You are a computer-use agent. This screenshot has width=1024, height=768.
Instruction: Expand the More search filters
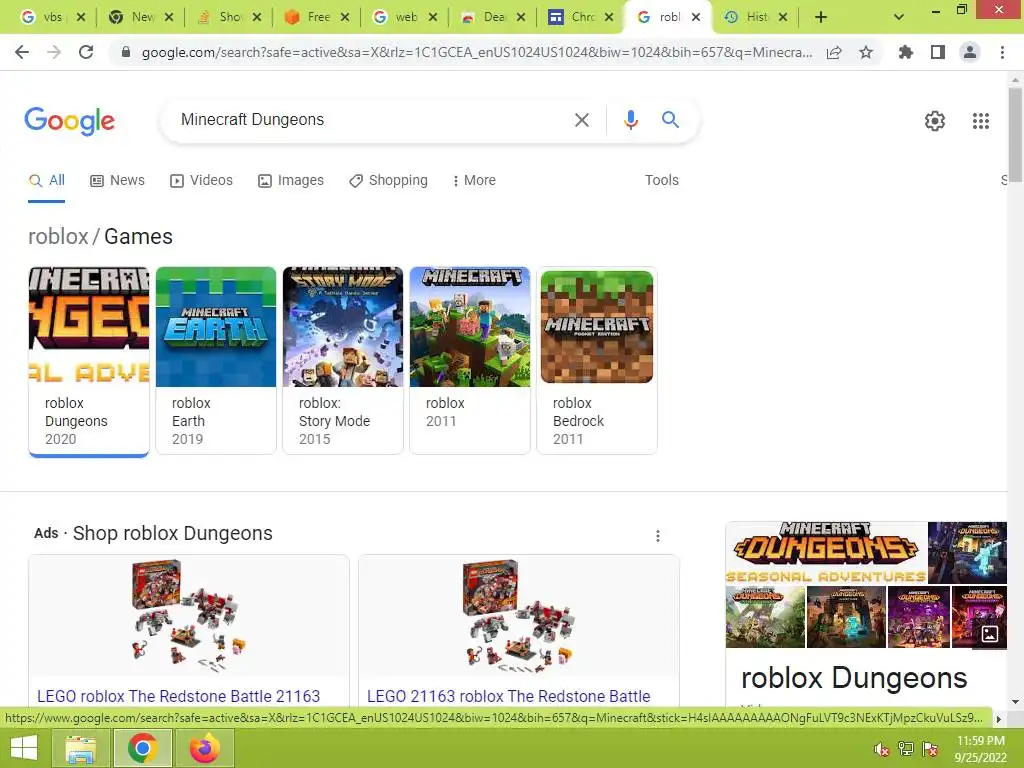(474, 180)
